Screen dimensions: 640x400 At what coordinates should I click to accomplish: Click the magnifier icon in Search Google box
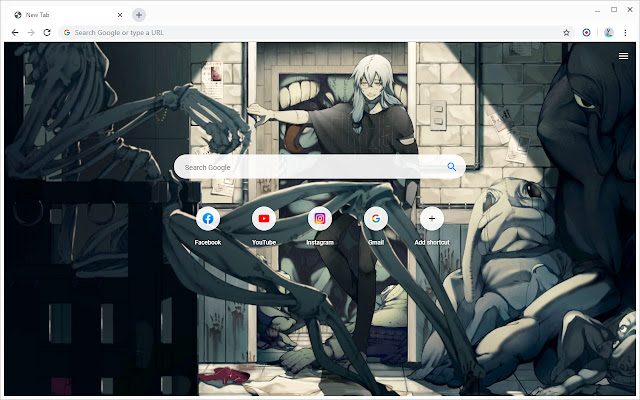pyautogui.click(x=451, y=167)
